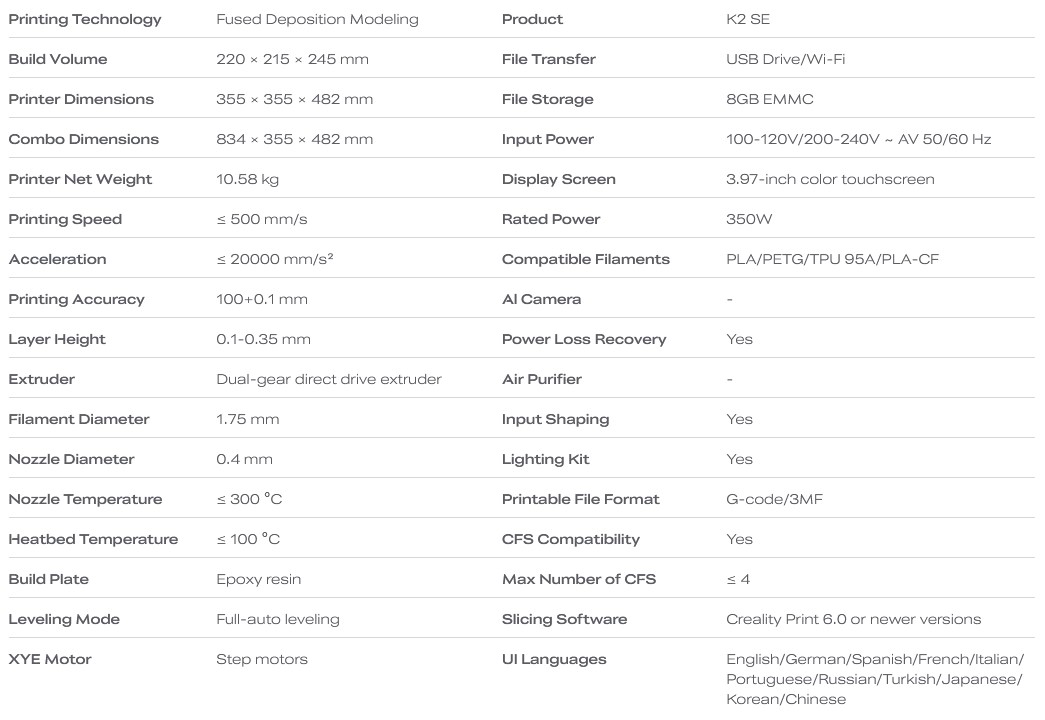The image size is (1045, 720).
Task: Click the "Display Screen" label
Action: point(558,179)
